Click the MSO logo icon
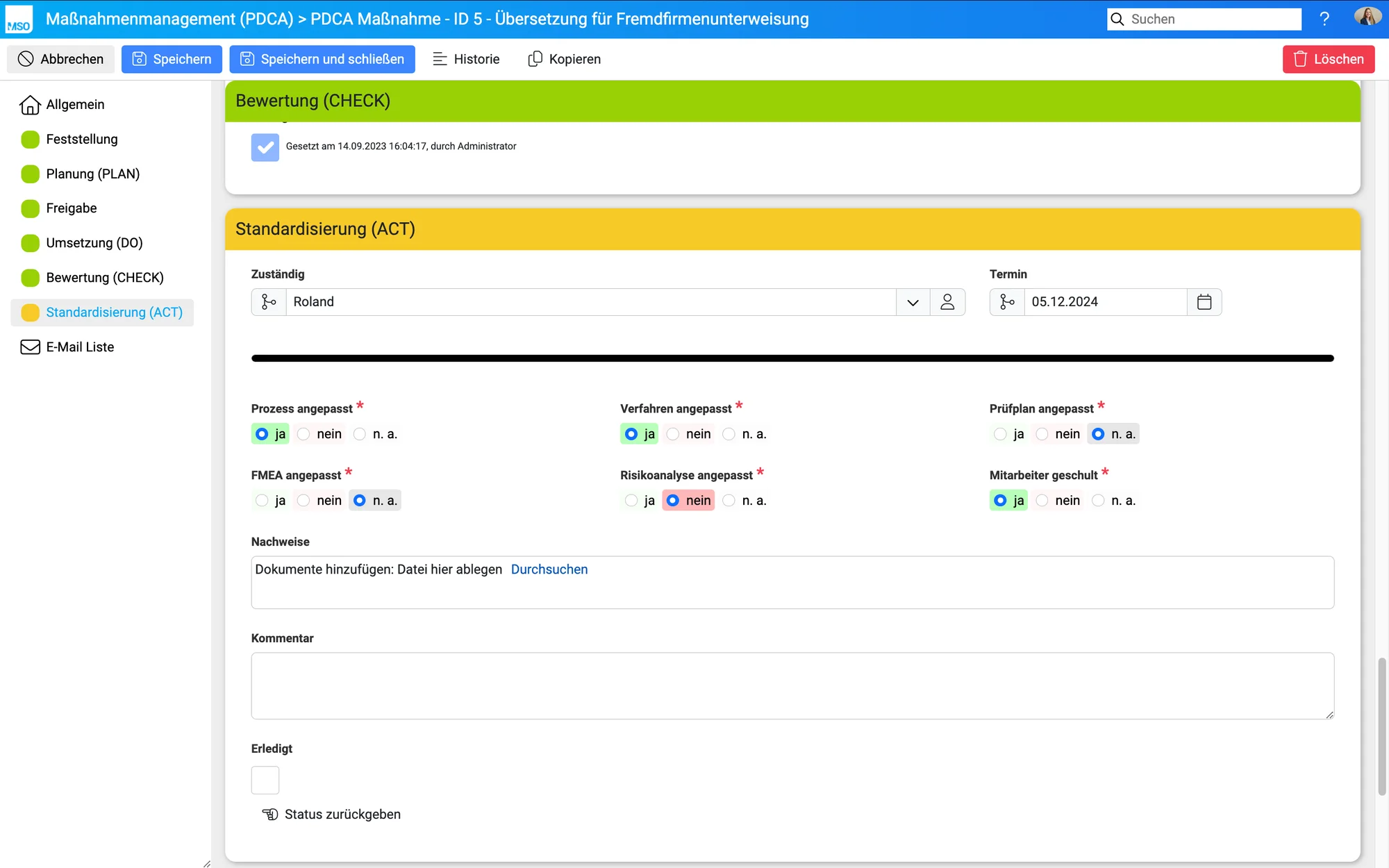 coord(19,19)
